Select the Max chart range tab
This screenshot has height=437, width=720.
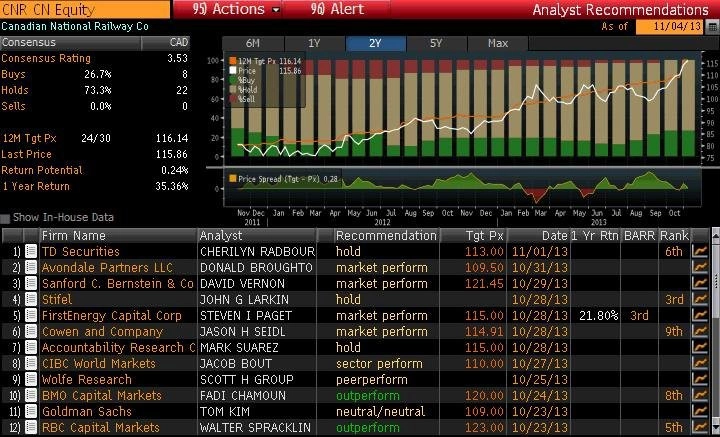pos(498,43)
